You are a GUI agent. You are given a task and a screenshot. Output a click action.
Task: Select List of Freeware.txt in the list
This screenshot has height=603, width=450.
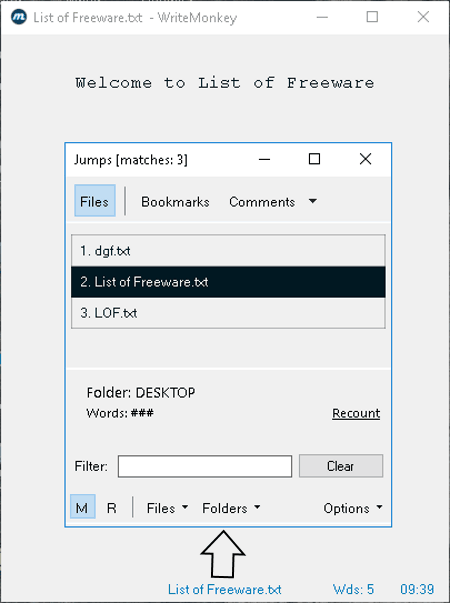point(228,282)
